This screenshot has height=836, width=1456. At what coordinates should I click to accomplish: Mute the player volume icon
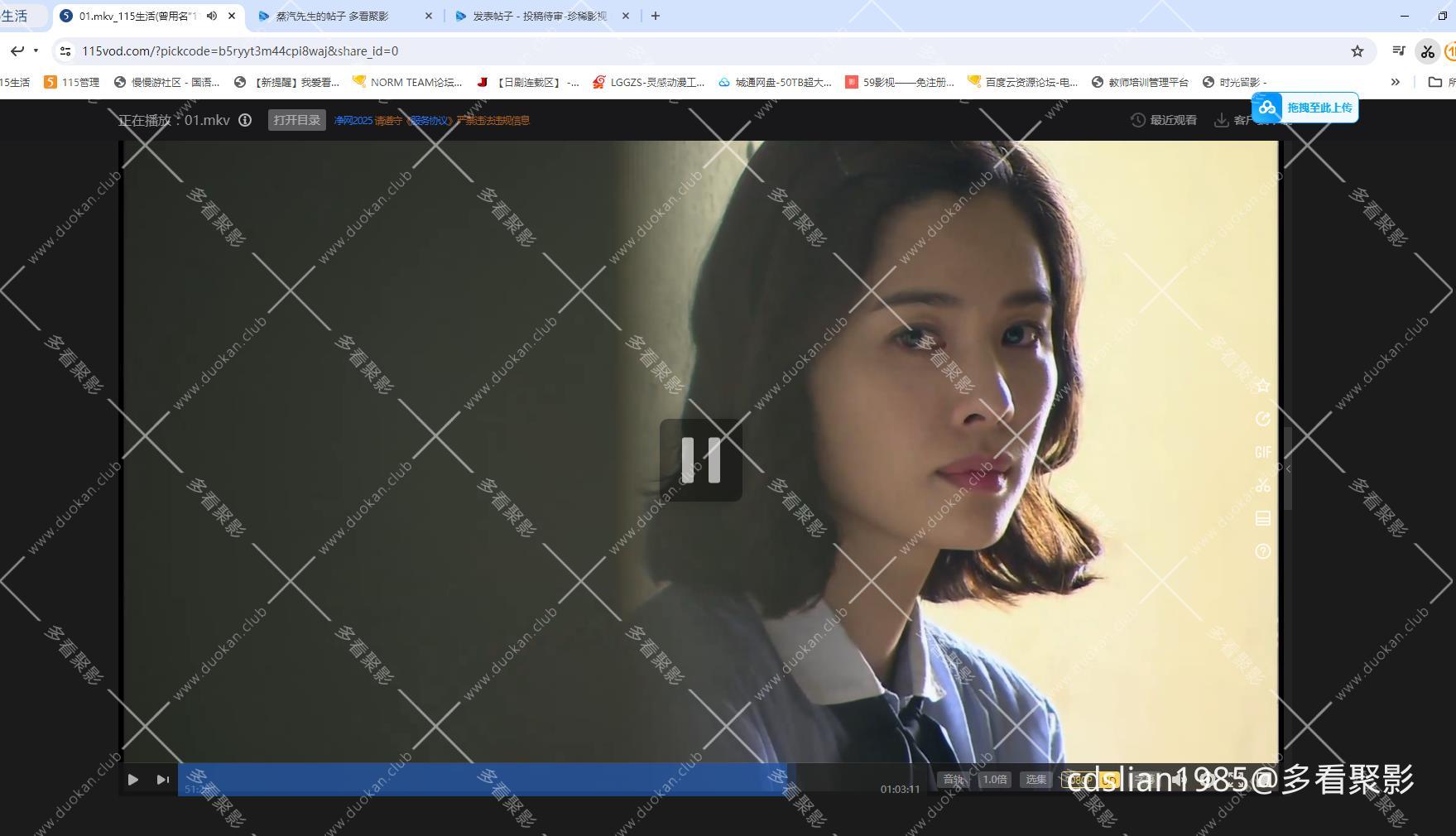tap(1177, 779)
